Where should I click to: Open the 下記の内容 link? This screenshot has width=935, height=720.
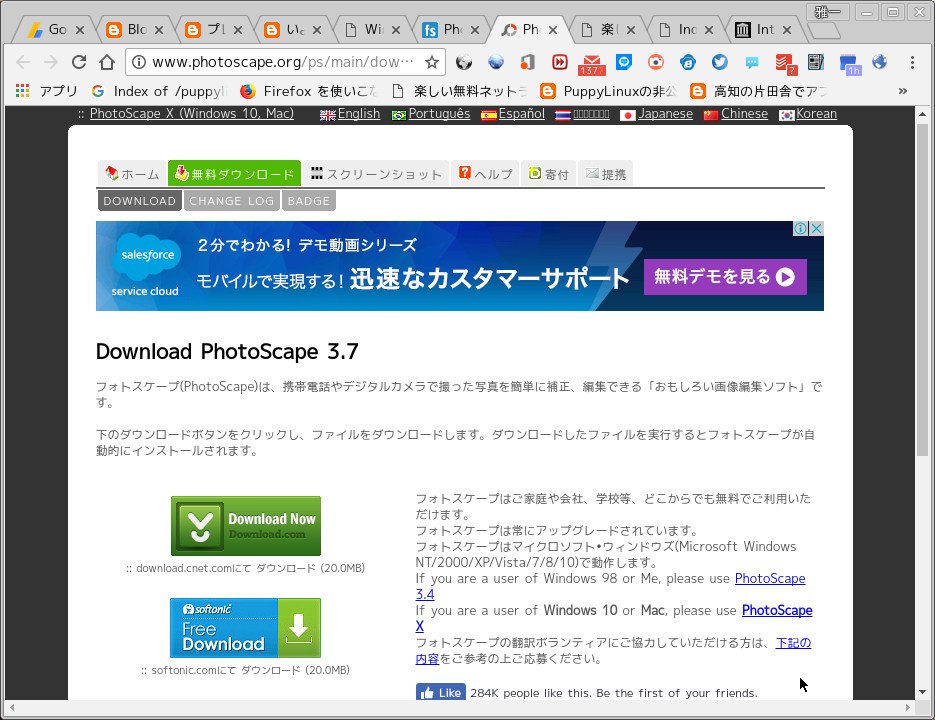tap(793, 643)
